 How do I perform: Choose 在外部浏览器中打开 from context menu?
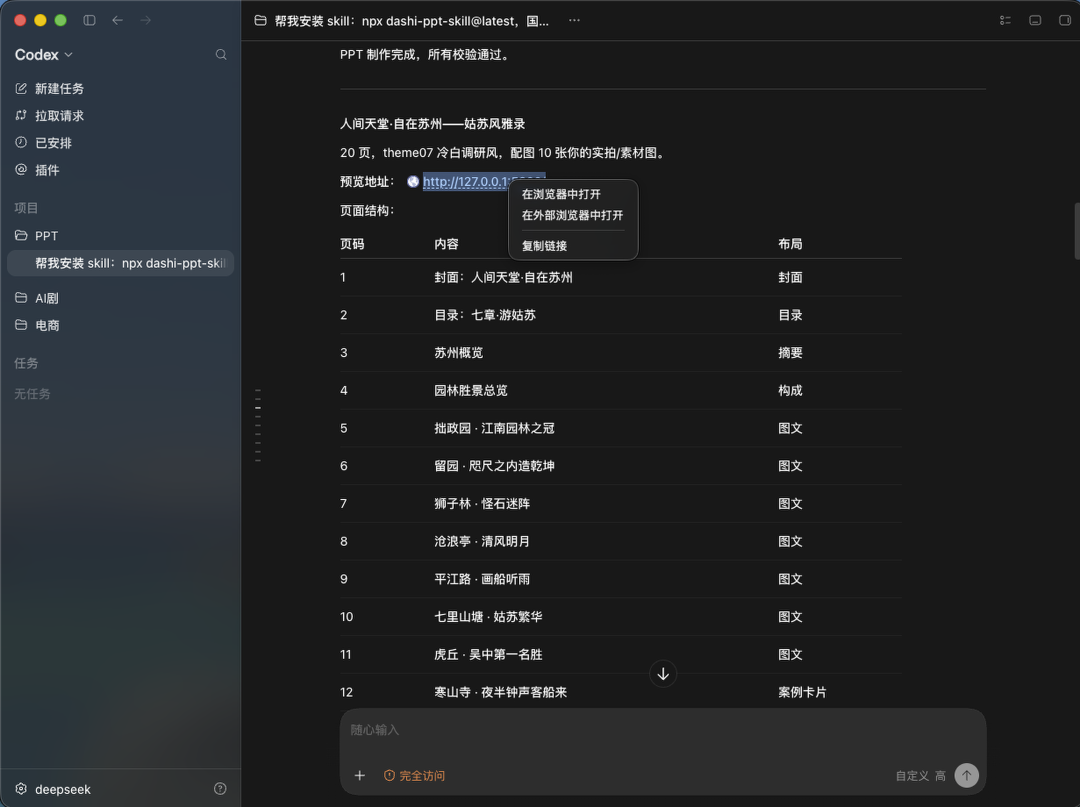pyautogui.click(x=573, y=216)
